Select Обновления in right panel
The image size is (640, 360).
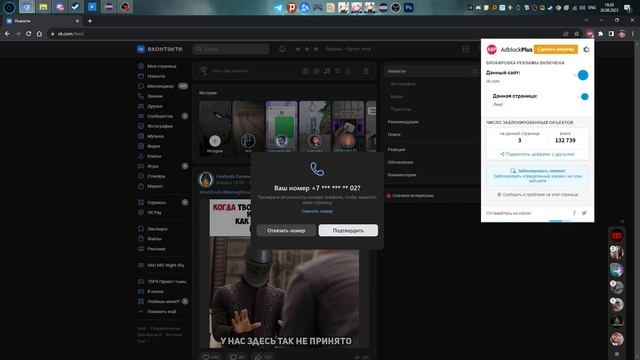click(400, 162)
